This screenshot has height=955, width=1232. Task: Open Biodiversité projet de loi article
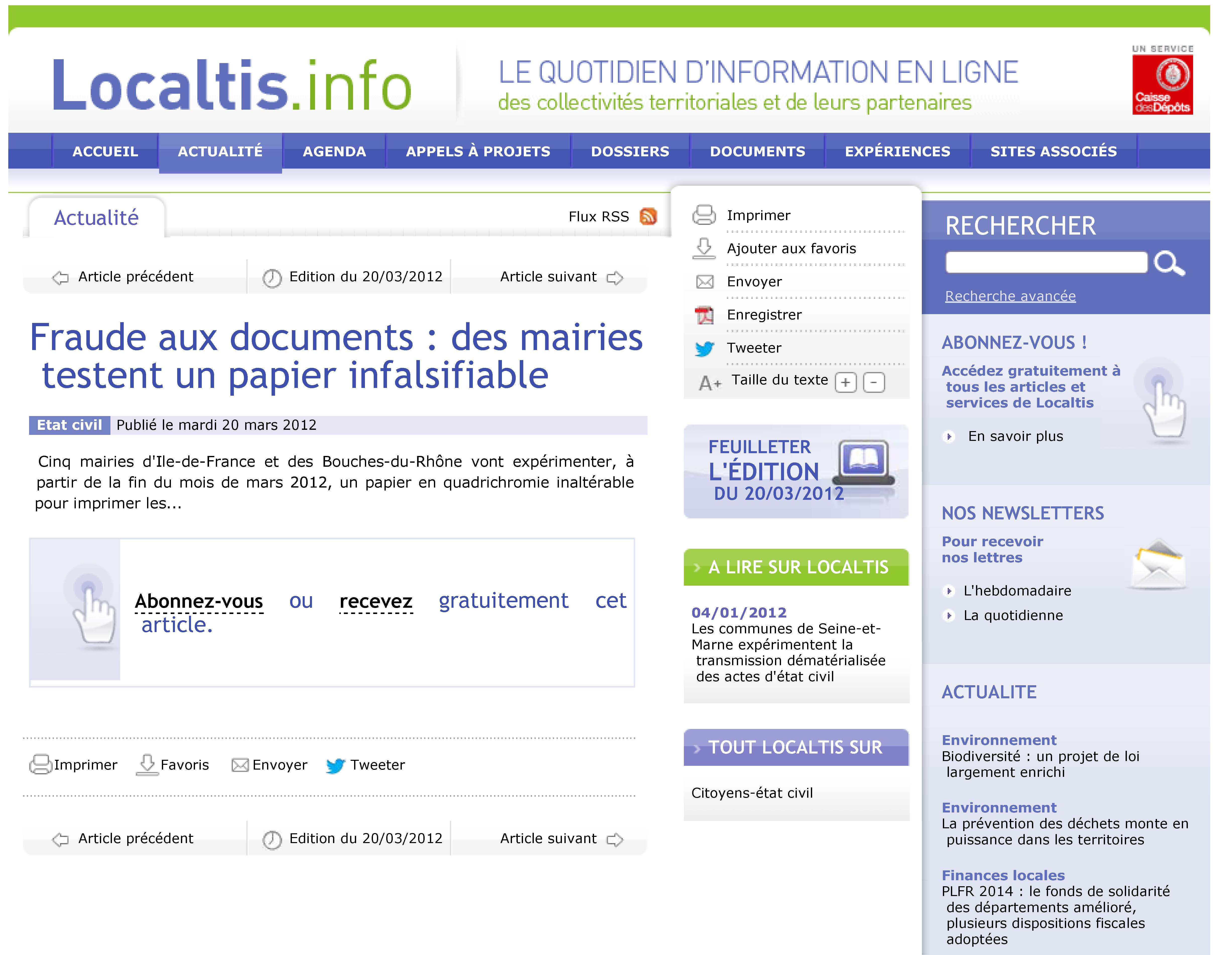[1040, 764]
